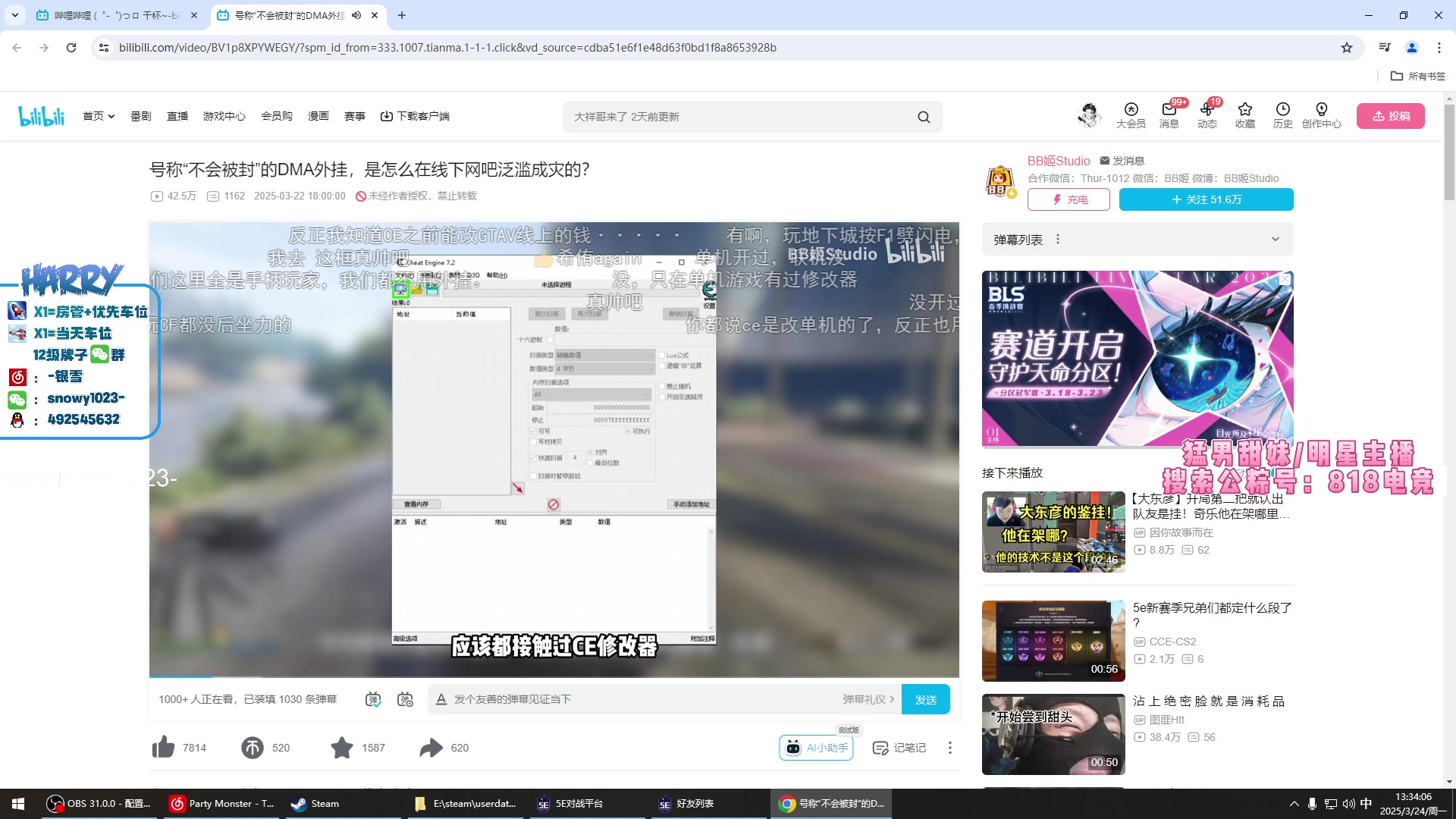Image resolution: width=1456 pixels, height=819 pixels.
Task: Switch to OBS 31.0.0 in taskbar
Action: (99, 804)
